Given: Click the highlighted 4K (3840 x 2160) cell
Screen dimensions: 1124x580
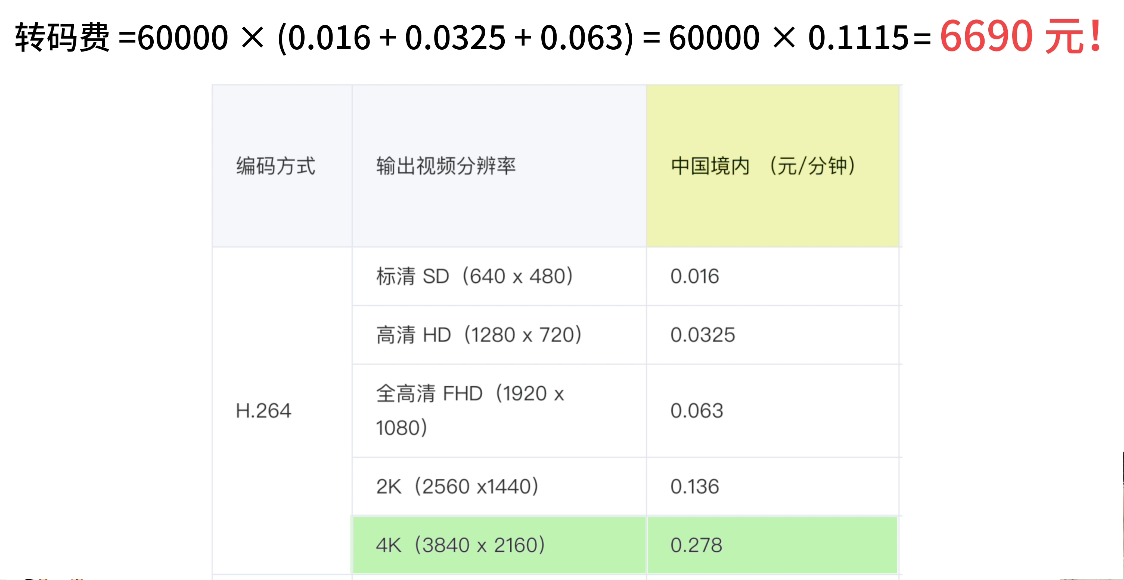Looking at the screenshot, I should point(460,545).
